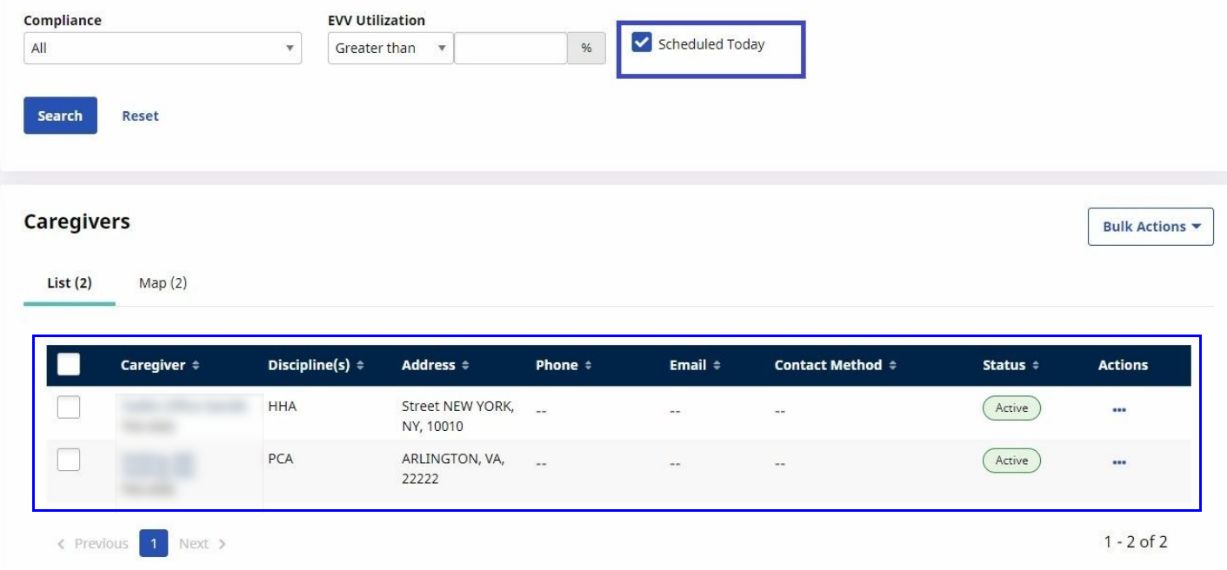Select the List (2) tab
This screenshot has height=570, width=1227.
click(x=70, y=283)
